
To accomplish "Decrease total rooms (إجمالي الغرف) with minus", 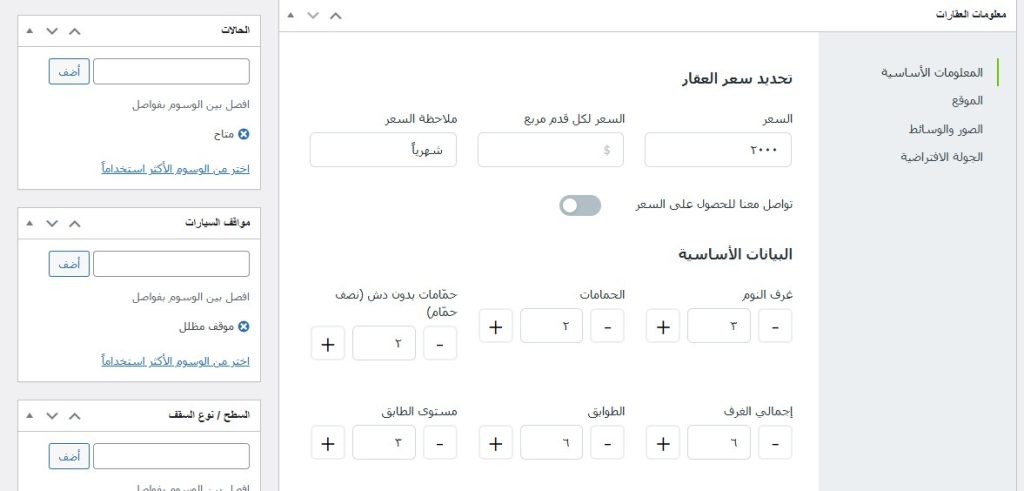I will [775, 442].
